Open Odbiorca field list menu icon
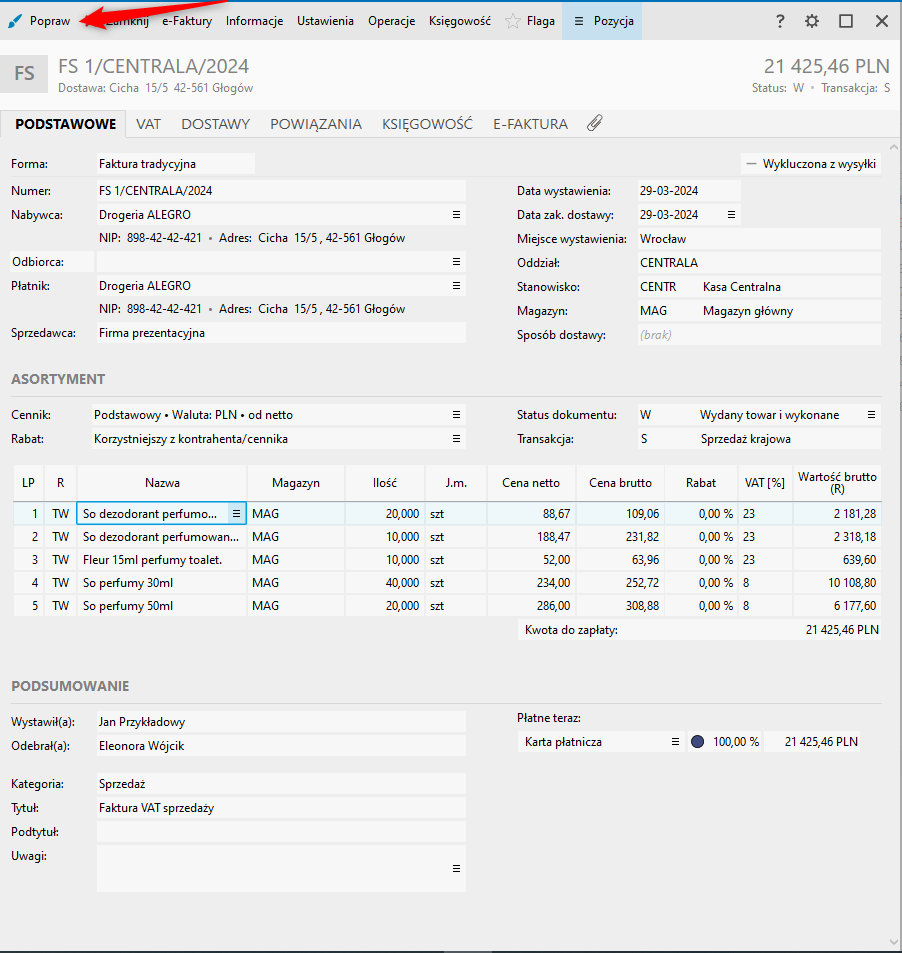The image size is (902, 953). [x=456, y=261]
